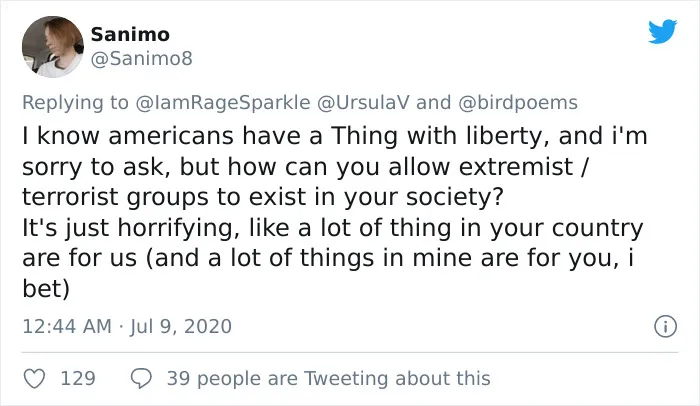
Task: Click the 12:44 AM timestamp
Action: click(x=67, y=326)
